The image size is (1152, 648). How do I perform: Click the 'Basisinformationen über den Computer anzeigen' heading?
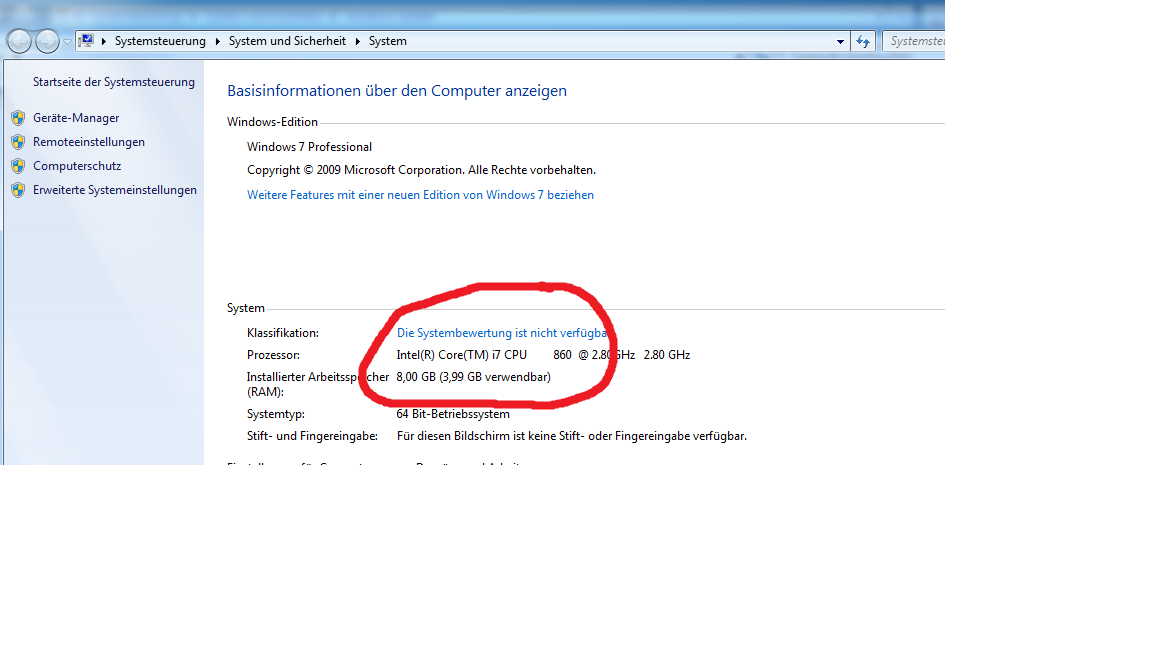click(x=397, y=90)
